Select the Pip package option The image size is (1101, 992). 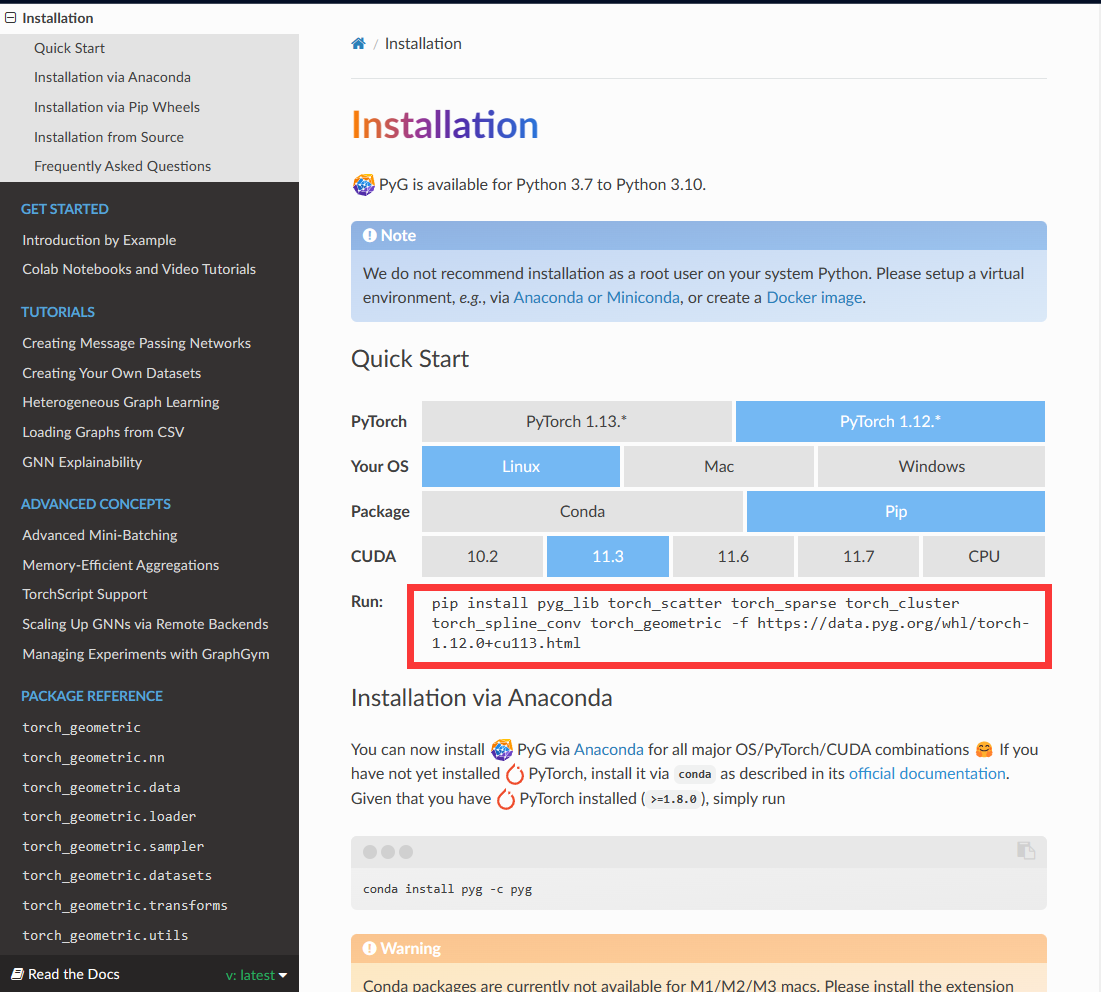(x=896, y=511)
